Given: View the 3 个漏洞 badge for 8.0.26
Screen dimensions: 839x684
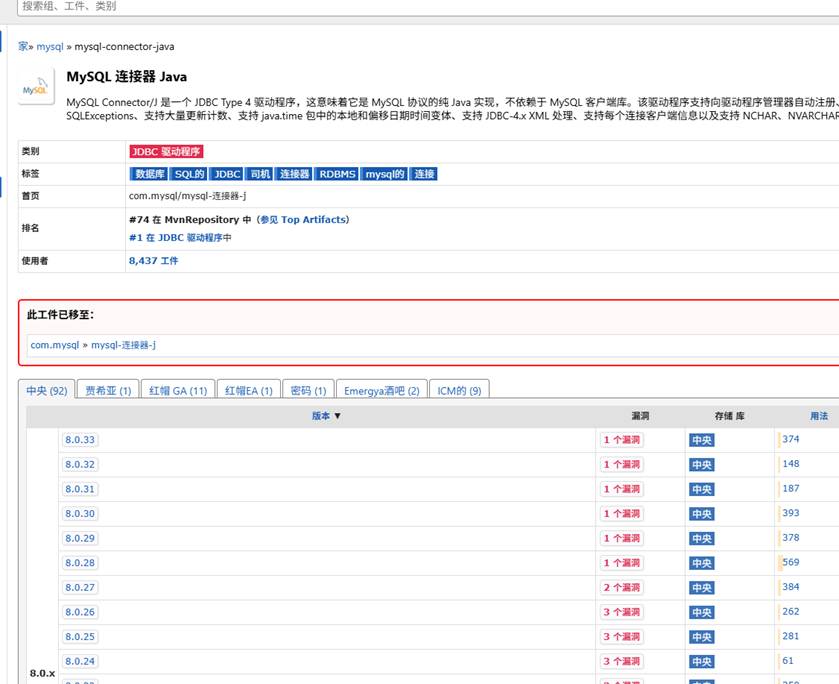Looking at the screenshot, I should tap(622, 612).
